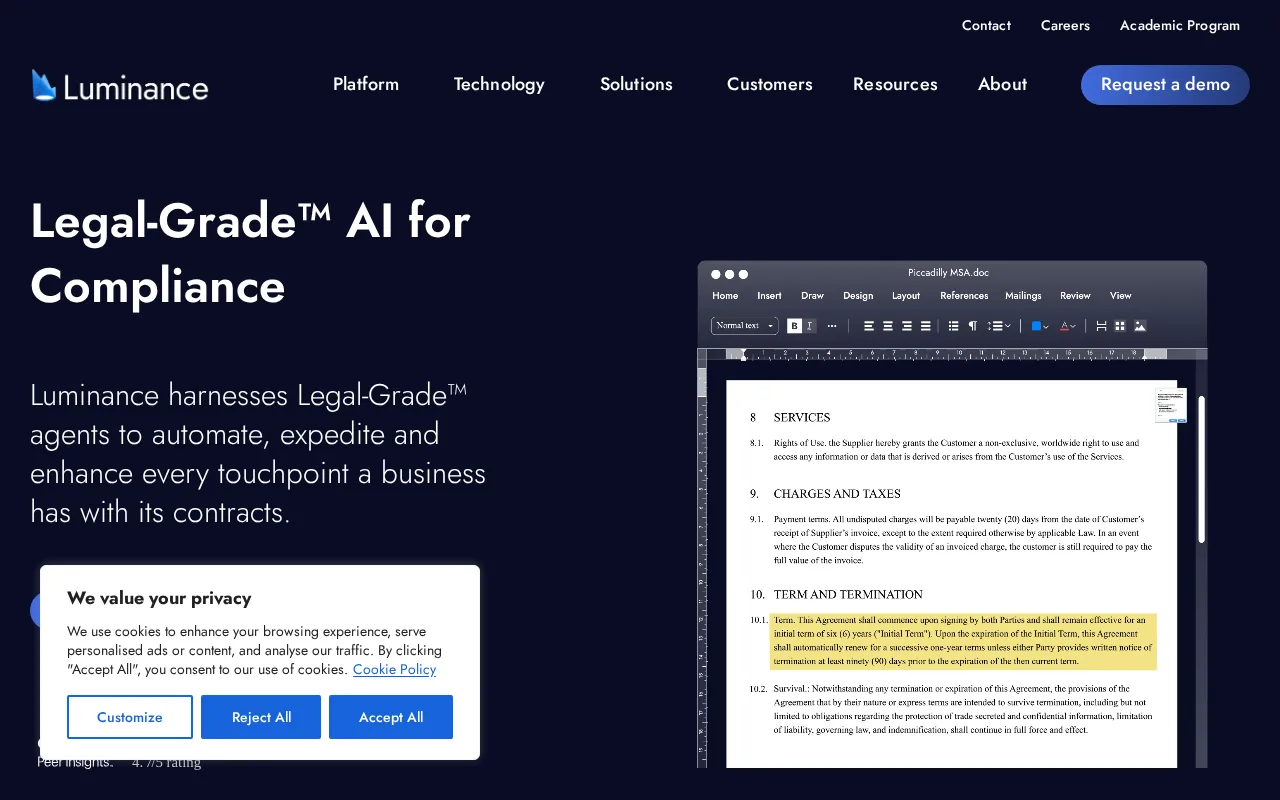This screenshot has width=1280, height=800.
Task: Open the Mailings tab in the document
Action: tap(1023, 296)
